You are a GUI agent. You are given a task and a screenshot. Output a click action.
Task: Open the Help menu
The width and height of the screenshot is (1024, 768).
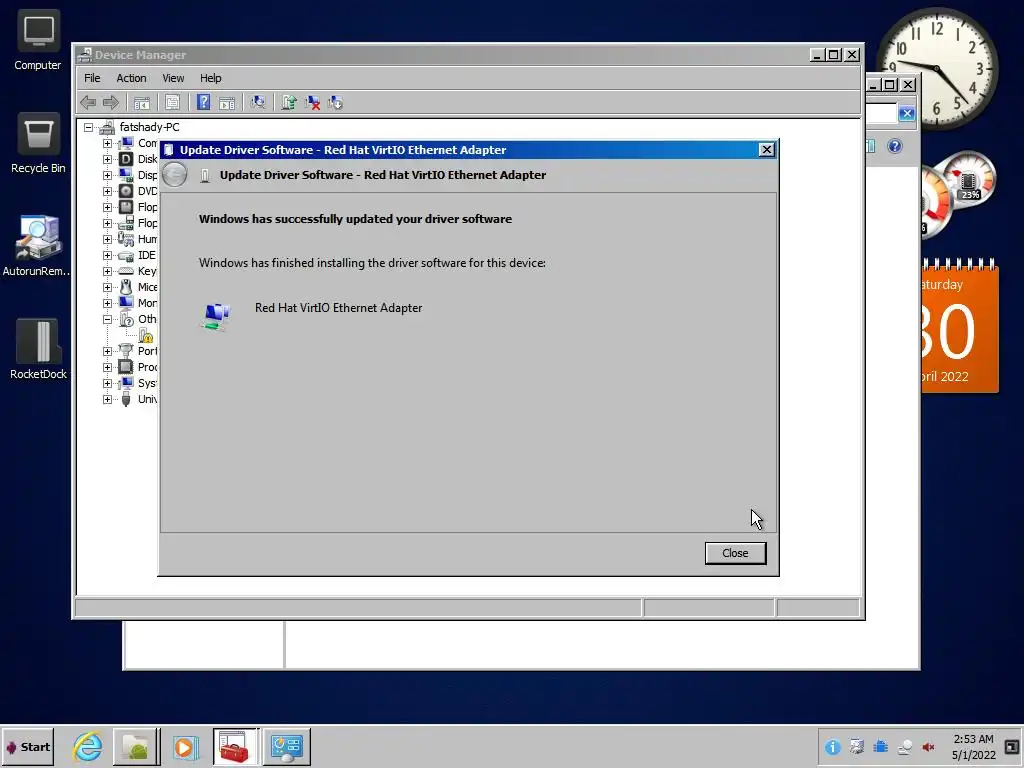210,78
